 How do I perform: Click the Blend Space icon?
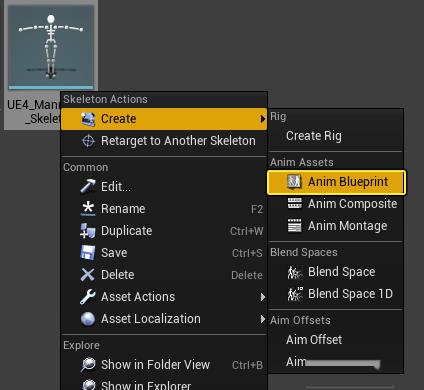pos(295,272)
